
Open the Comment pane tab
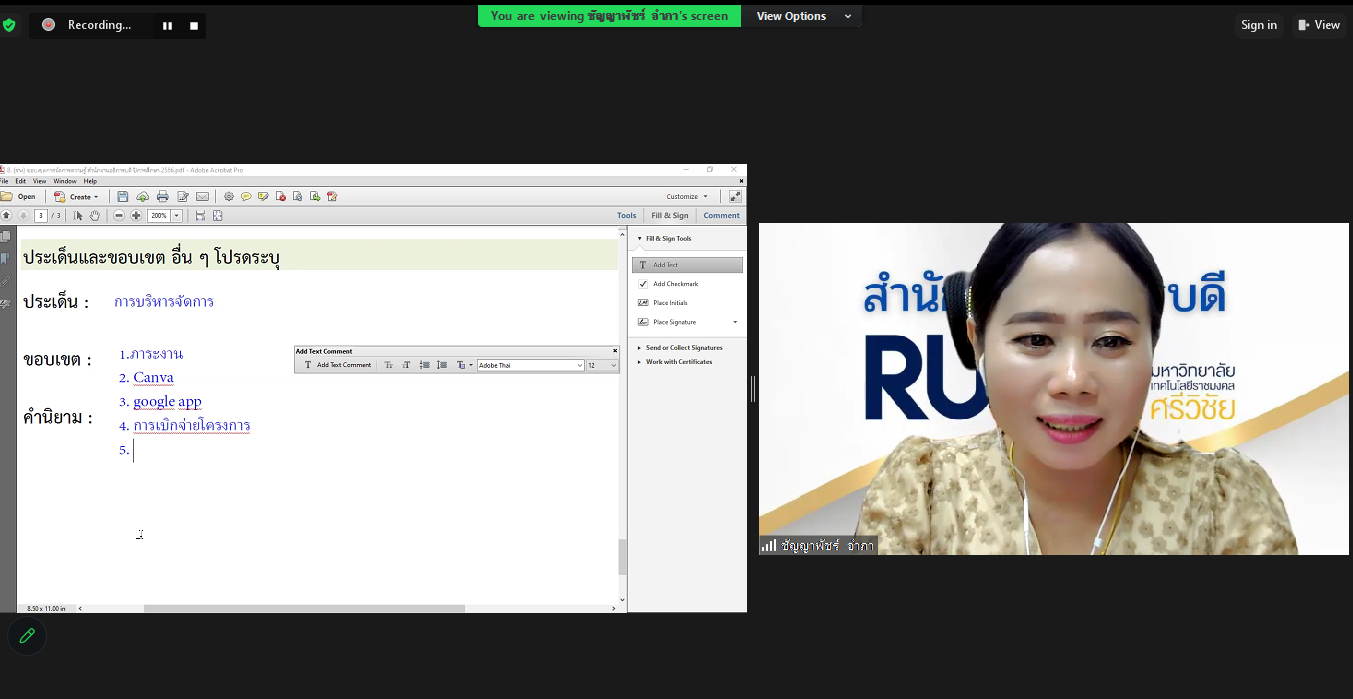721,216
